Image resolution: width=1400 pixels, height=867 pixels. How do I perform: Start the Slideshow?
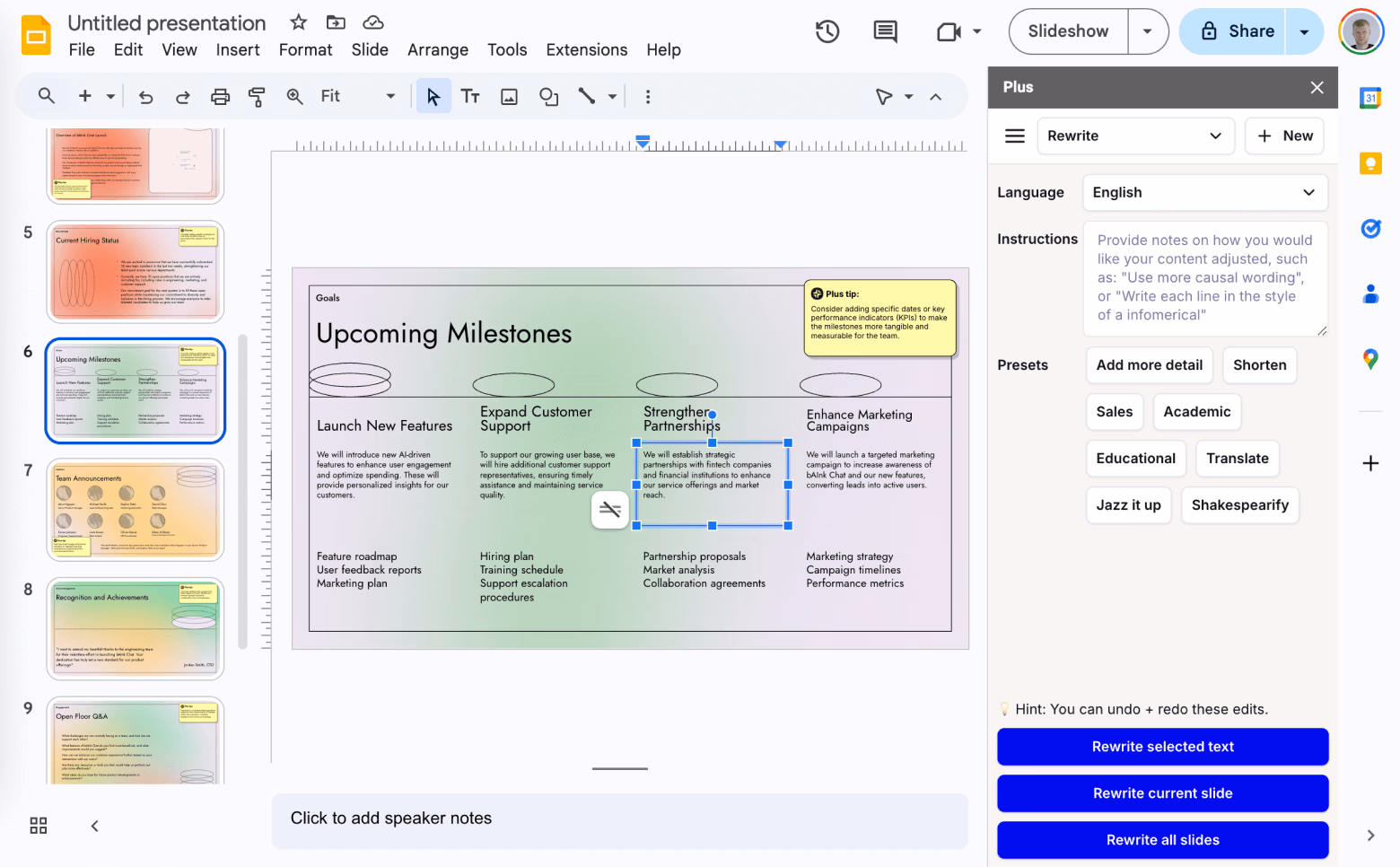point(1068,31)
